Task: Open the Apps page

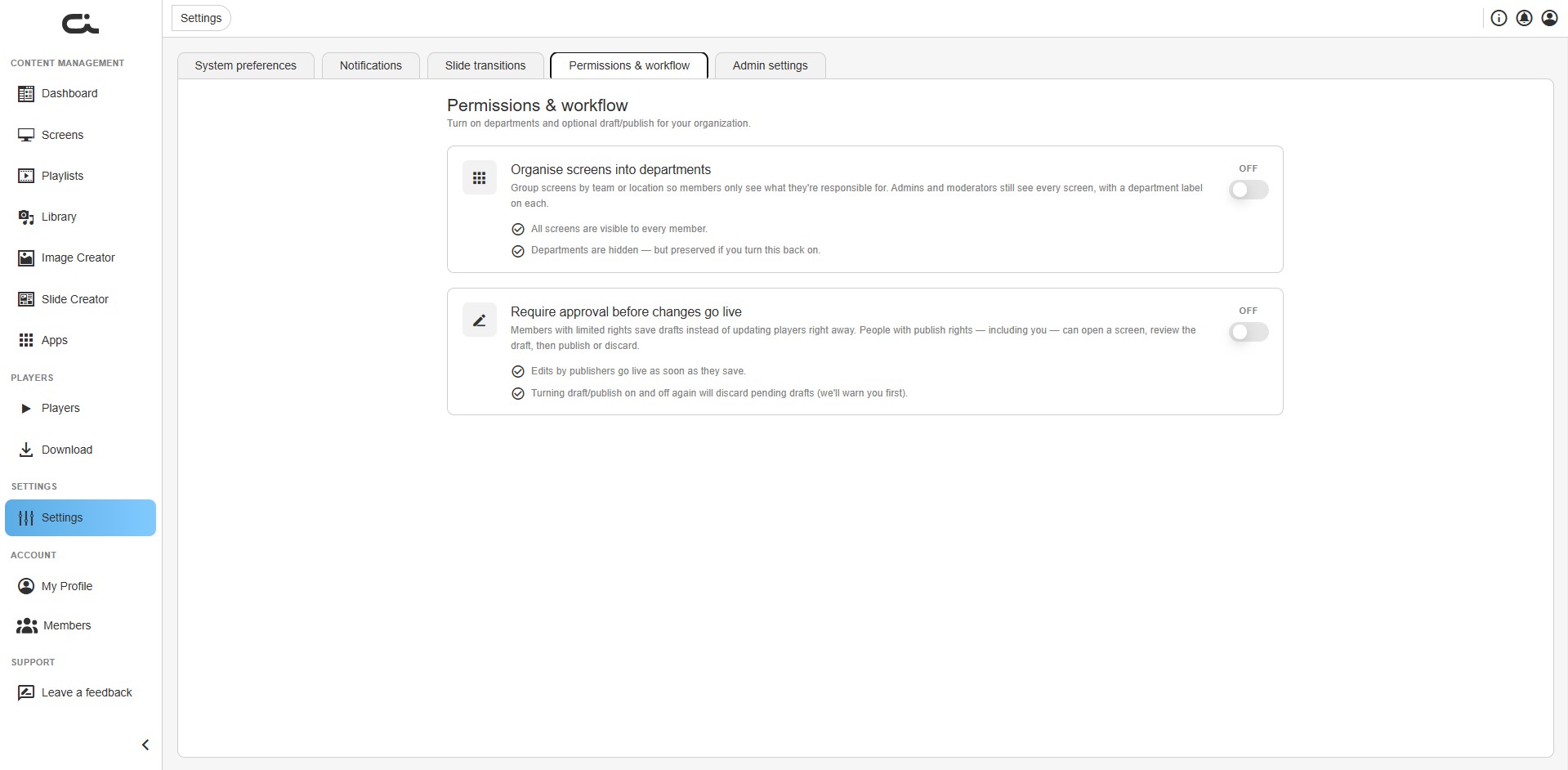Action: [80, 340]
